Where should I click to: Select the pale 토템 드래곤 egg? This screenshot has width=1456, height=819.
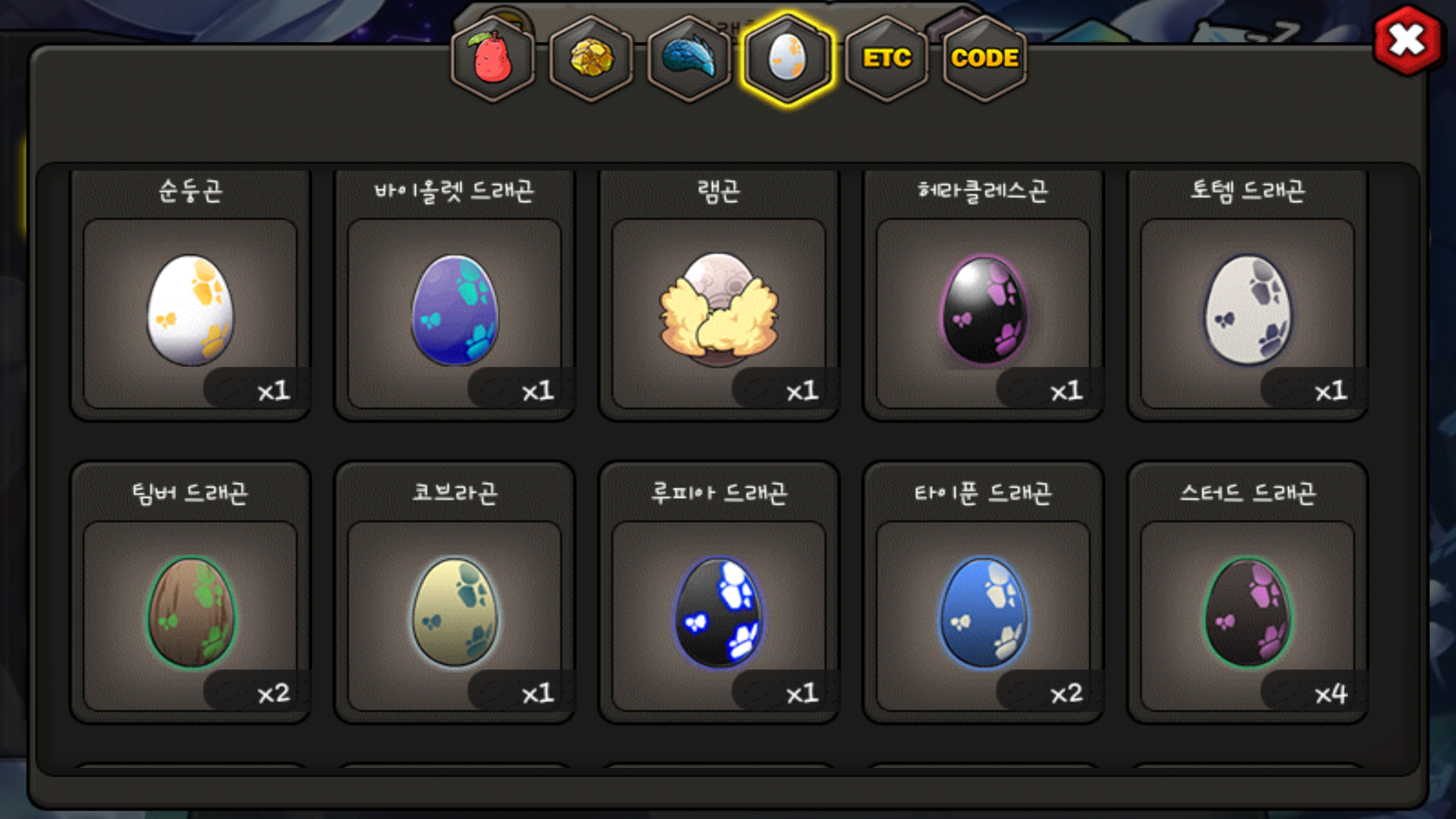[x=1248, y=310]
